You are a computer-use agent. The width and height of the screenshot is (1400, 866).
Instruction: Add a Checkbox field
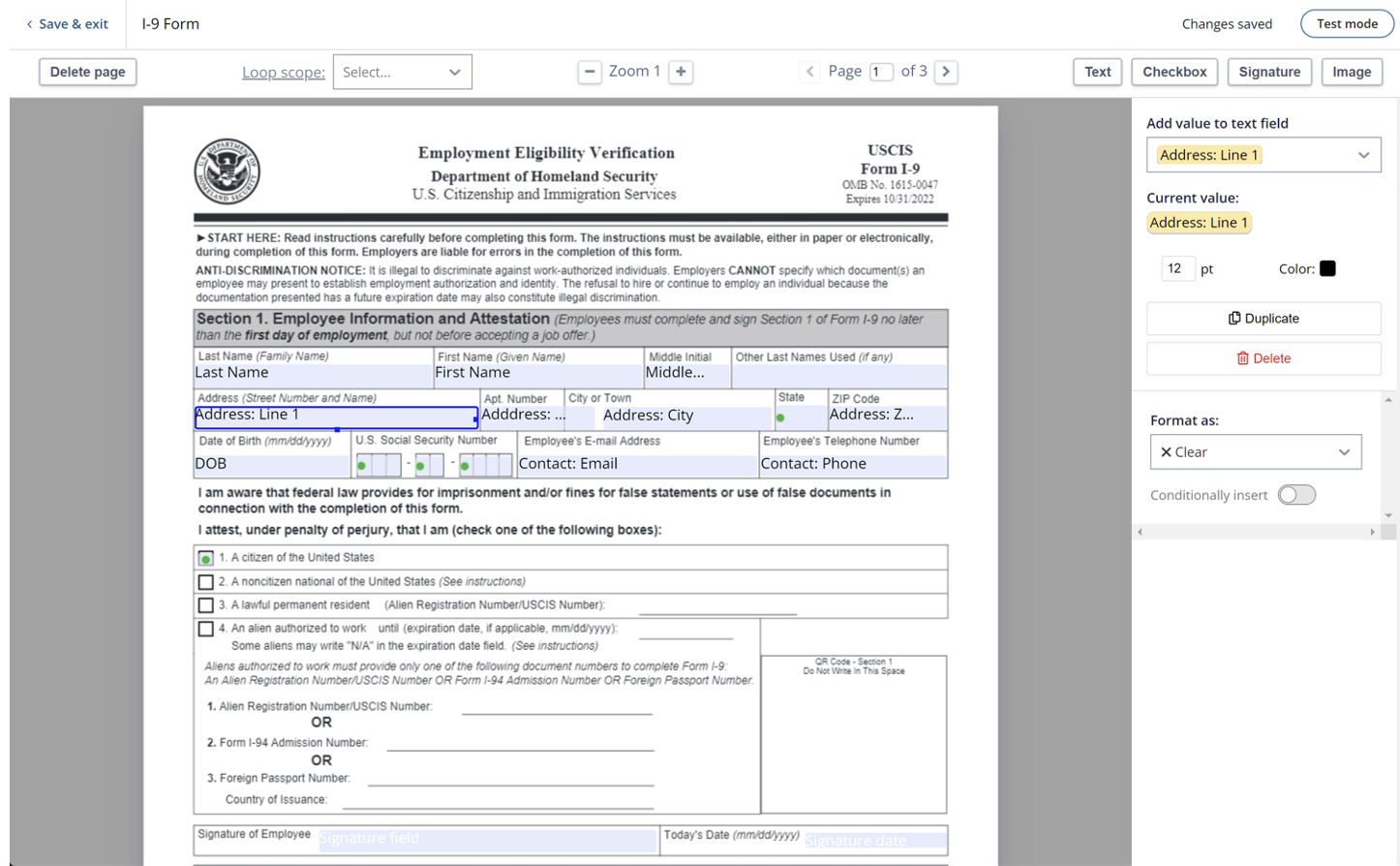(1174, 72)
